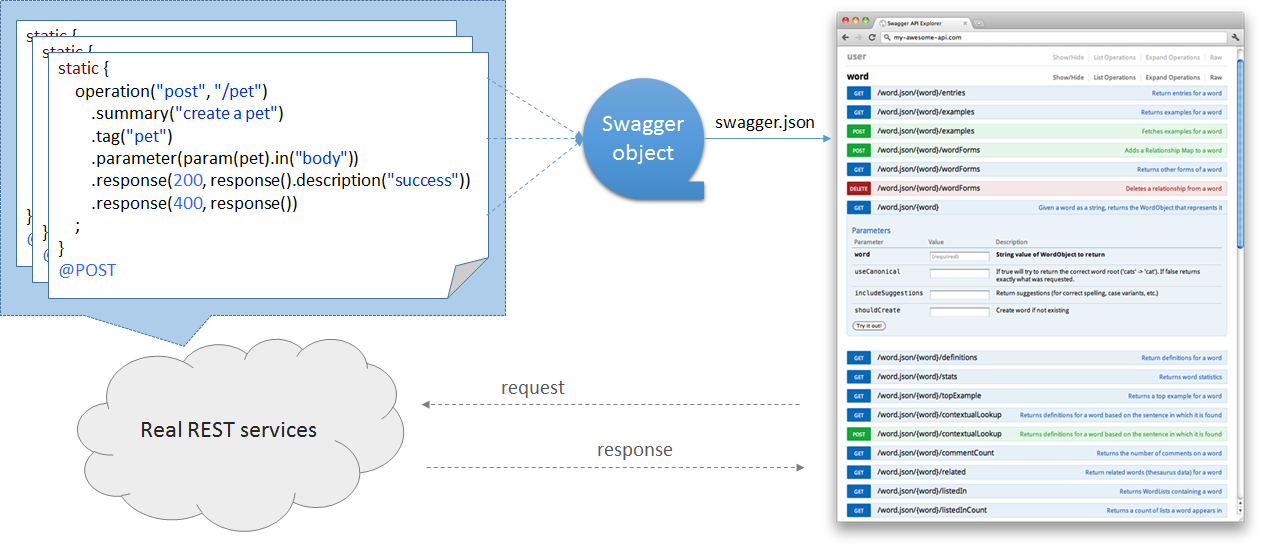Open a new browser tab
Image resolution: width=1263 pixels, height=548 pixels.
point(978,23)
